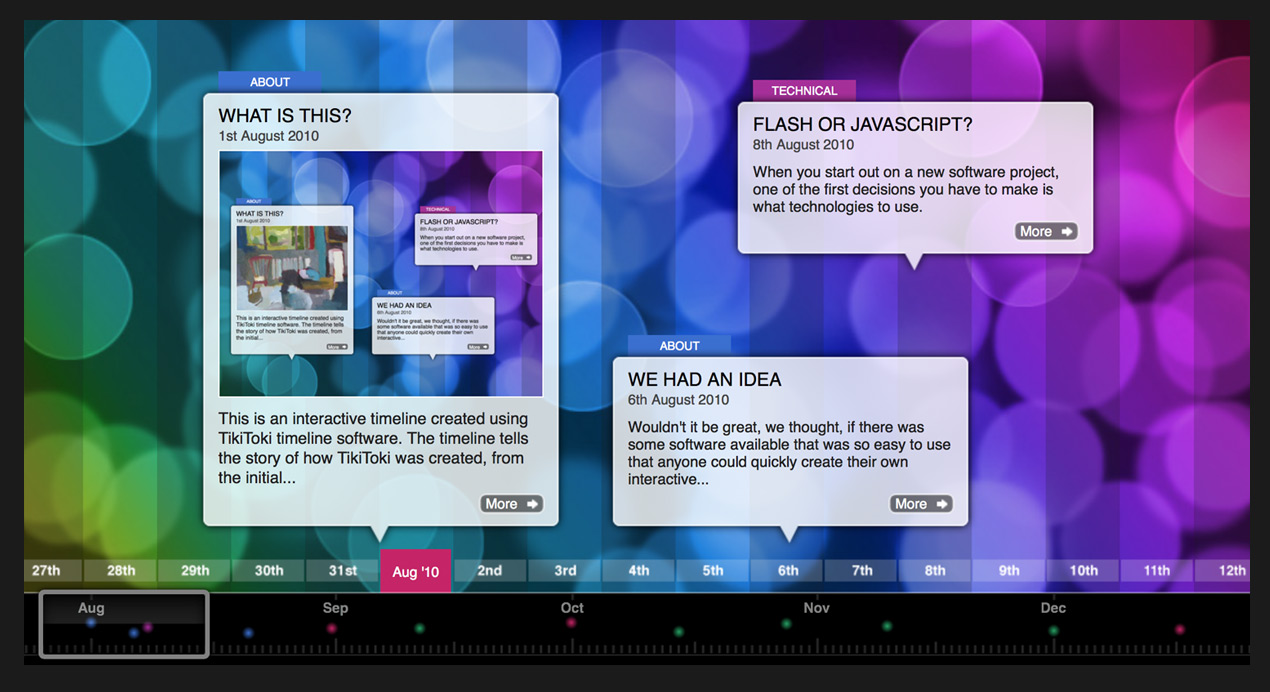Open the "We Had An Idea" story via More
This screenshot has height=692, width=1270.
point(920,503)
